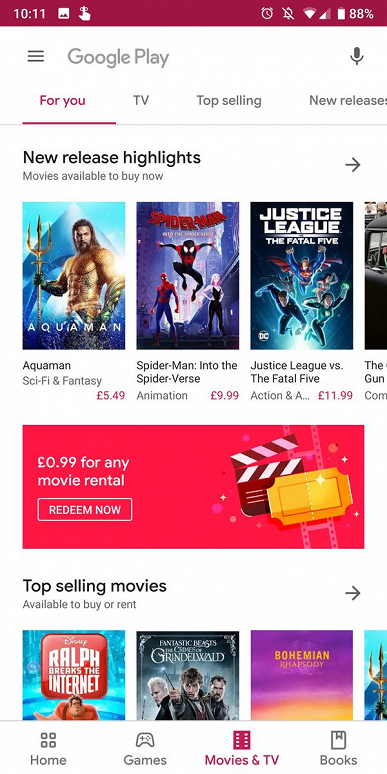387x774 pixels.
Task: Select the For you tab
Action: click(x=63, y=101)
